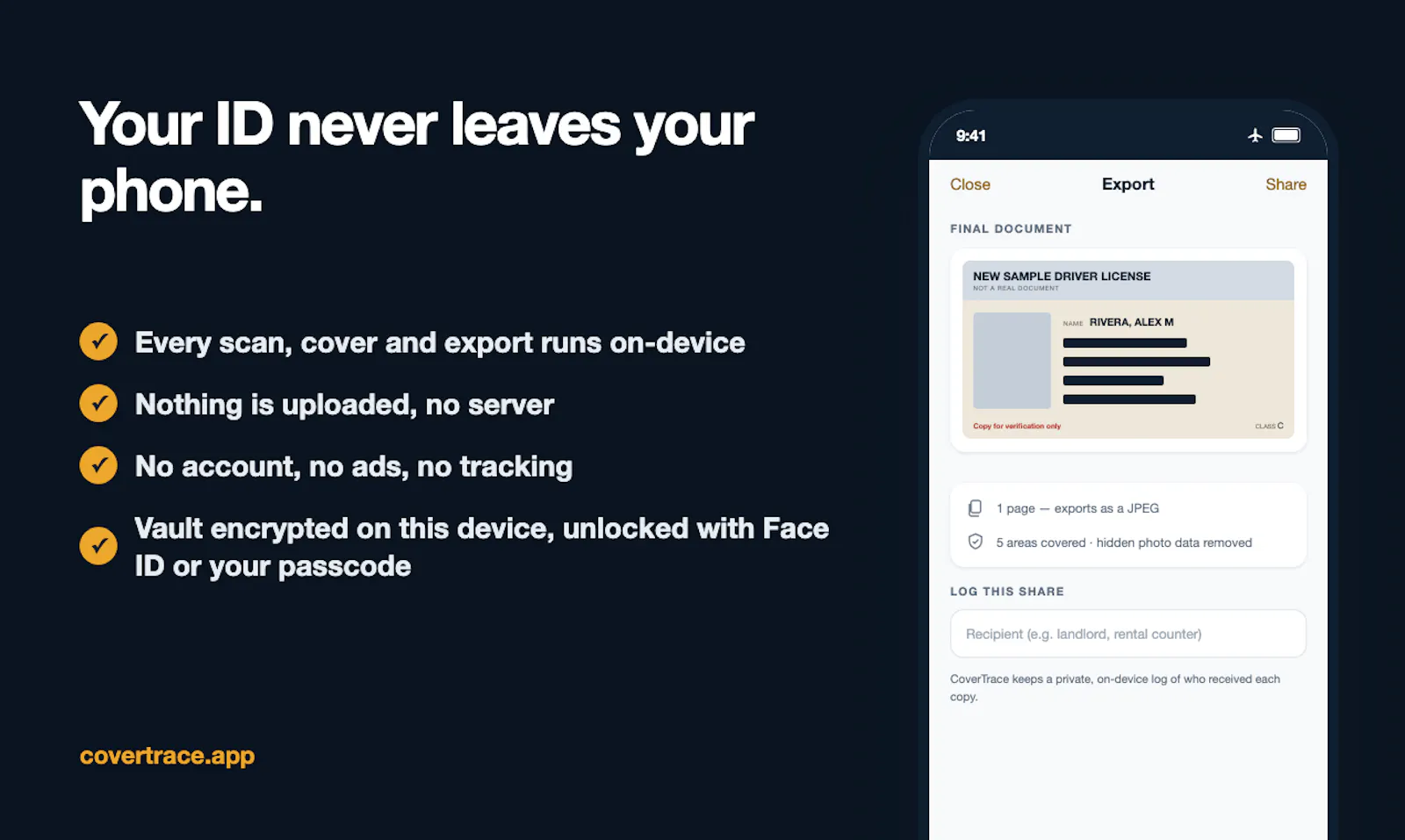
Task: Click the gray photo placeholder on license
Action: 1012,361
